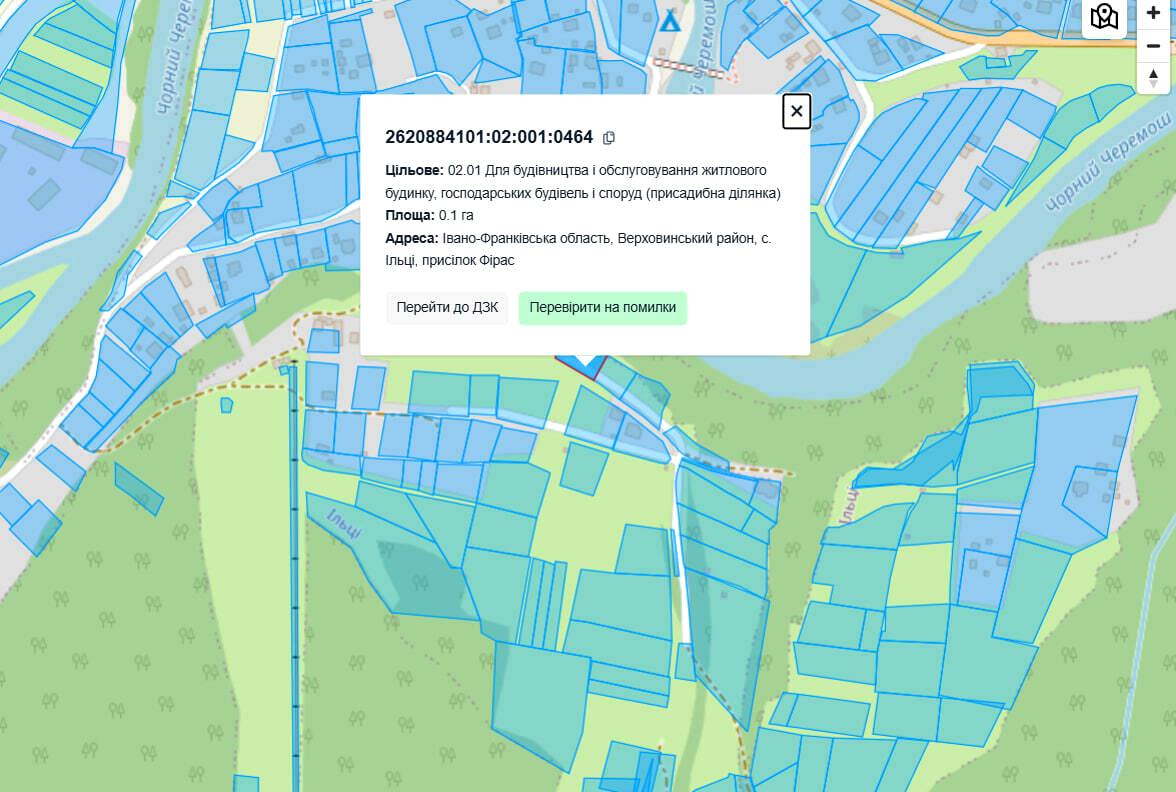
Task: Reset map bearing with compass arrow
Action: (1153, 78)
